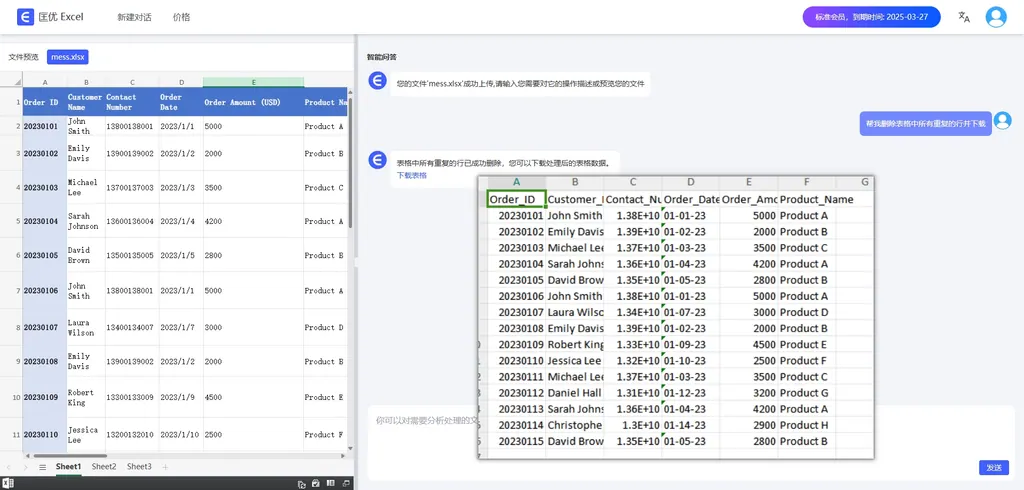Open the sheet list hamburger menu
Screen dimensions: 1024x490
click(x=42, y=467)
